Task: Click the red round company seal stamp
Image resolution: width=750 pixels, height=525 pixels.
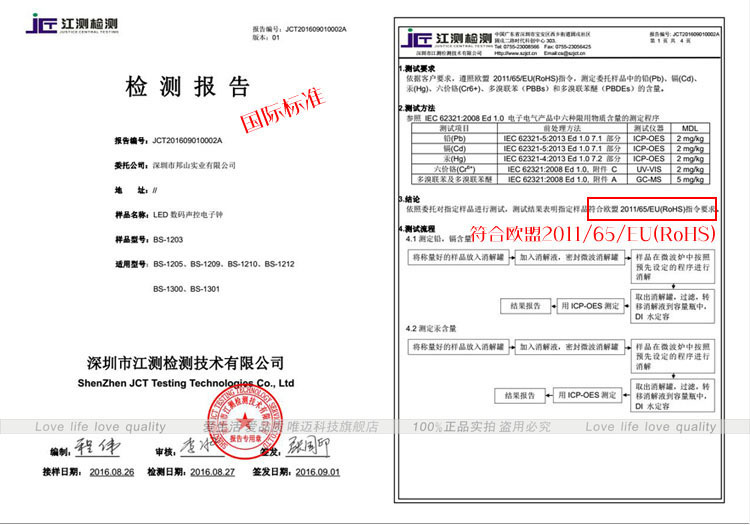Action: (244, 423)
